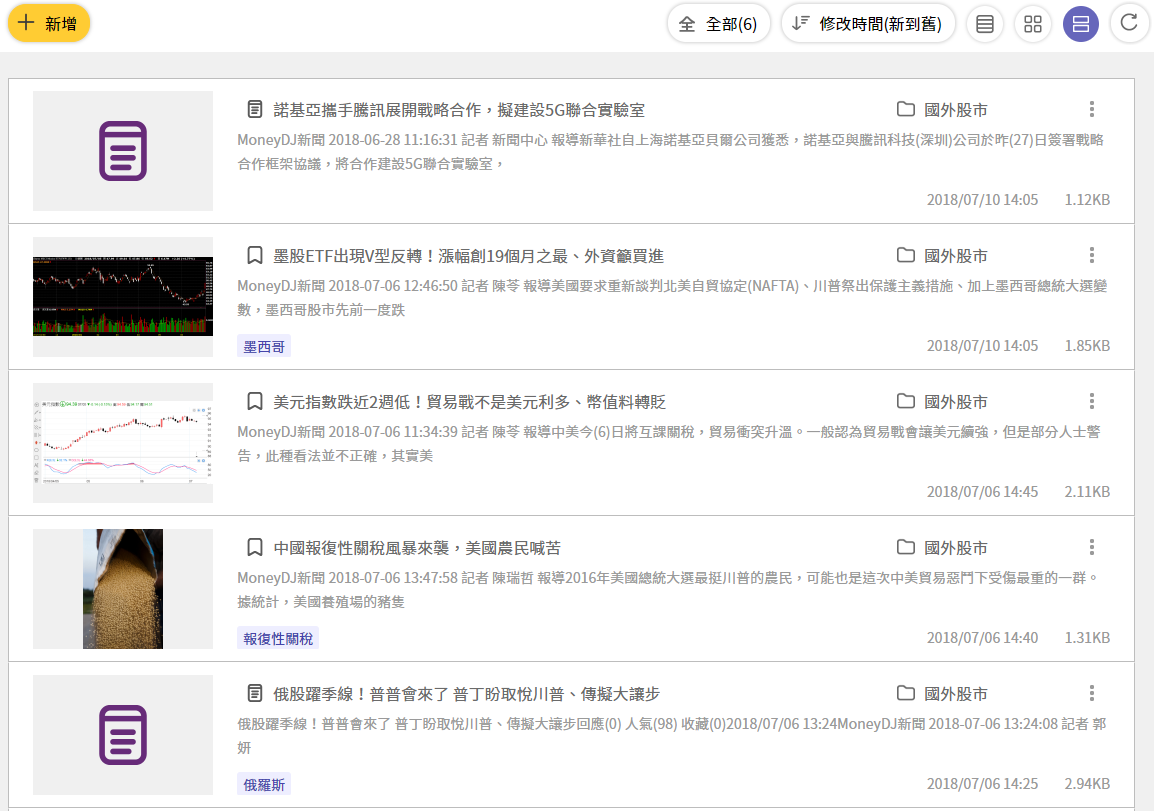Open note 俄股躍季線！普普會來了
Image resolution: width=1154 pixels, height=811 pixels.
point(466,693)
